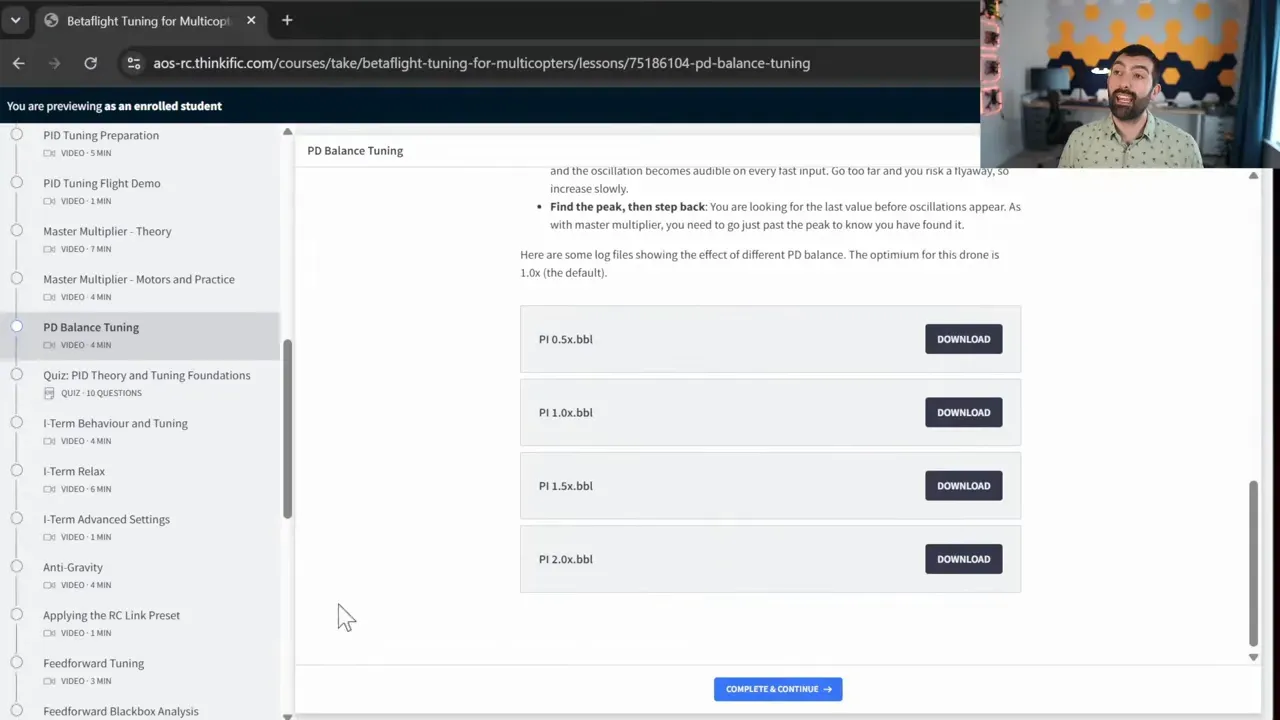
Task: Click the PI 1.0x.bbl file name
Action: tap(565, 412)
